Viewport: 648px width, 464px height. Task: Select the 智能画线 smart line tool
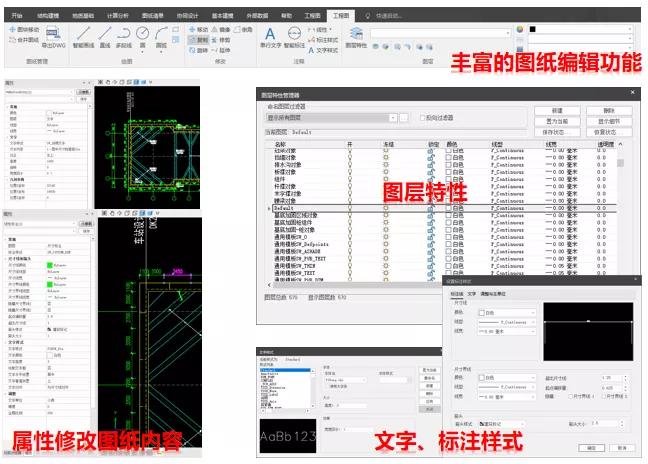83,36
